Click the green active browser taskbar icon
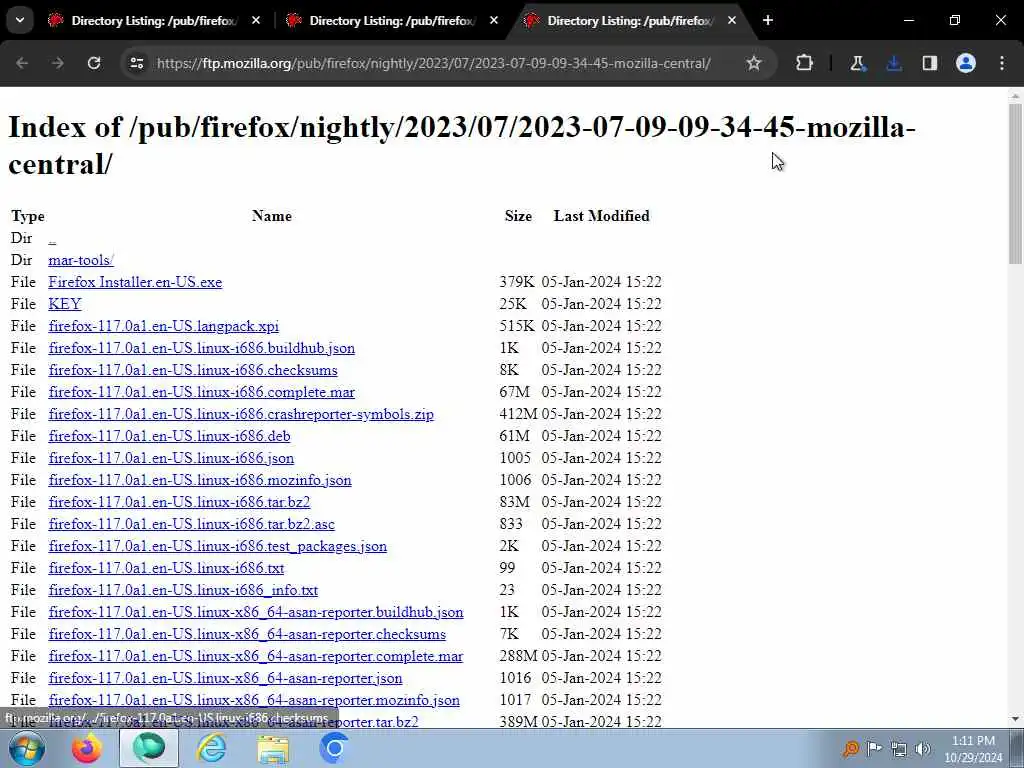 coord(149,748)
